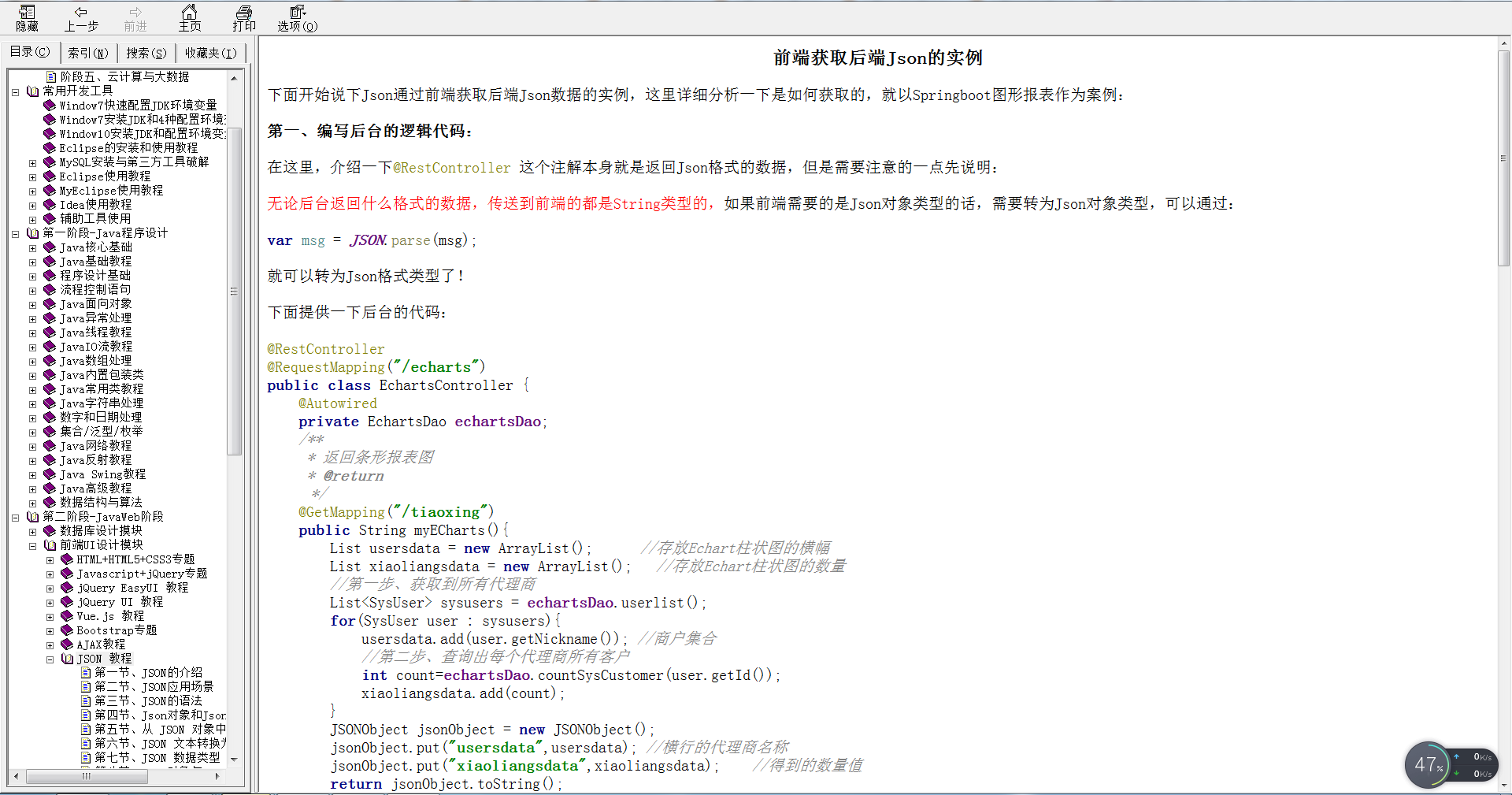This screenshot has height=795, width=1512.
Task: Click the page icon of 第一节、JSON的介绍
Action: (86, 672)
